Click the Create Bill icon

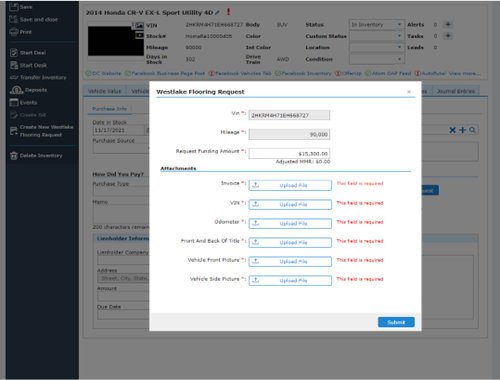click(x=14, y=115)
